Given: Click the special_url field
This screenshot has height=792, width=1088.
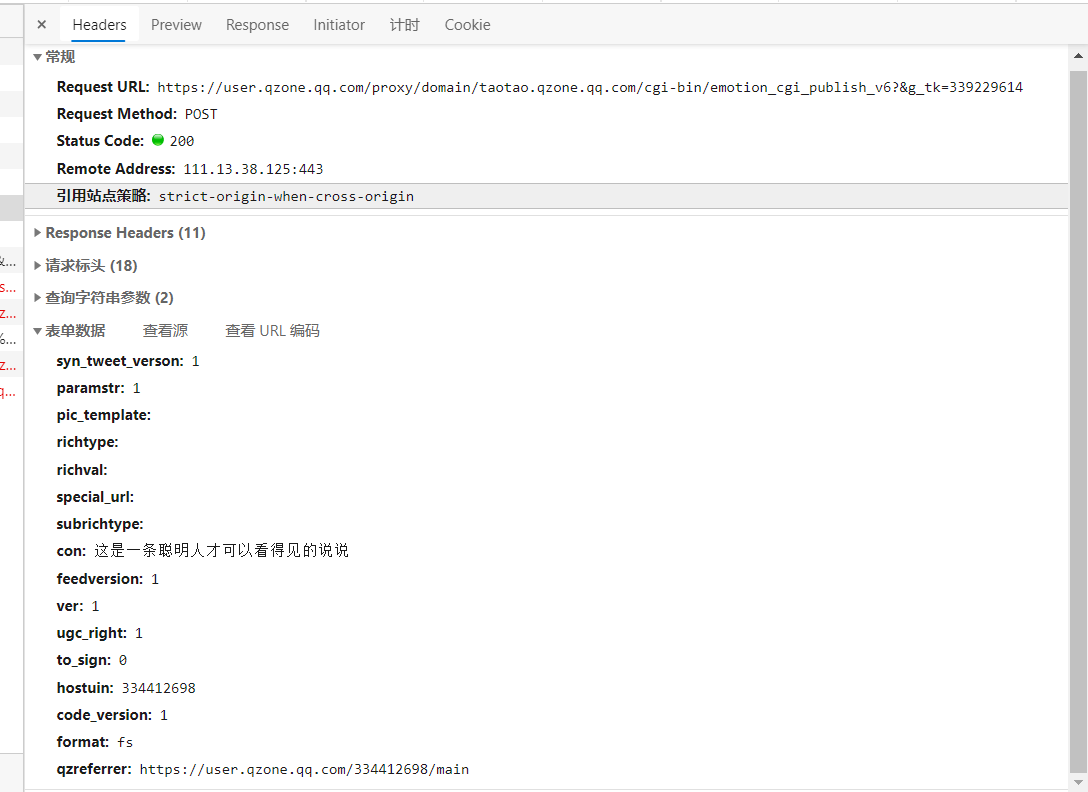Looking at the screenshot, I should coord(95,497).
